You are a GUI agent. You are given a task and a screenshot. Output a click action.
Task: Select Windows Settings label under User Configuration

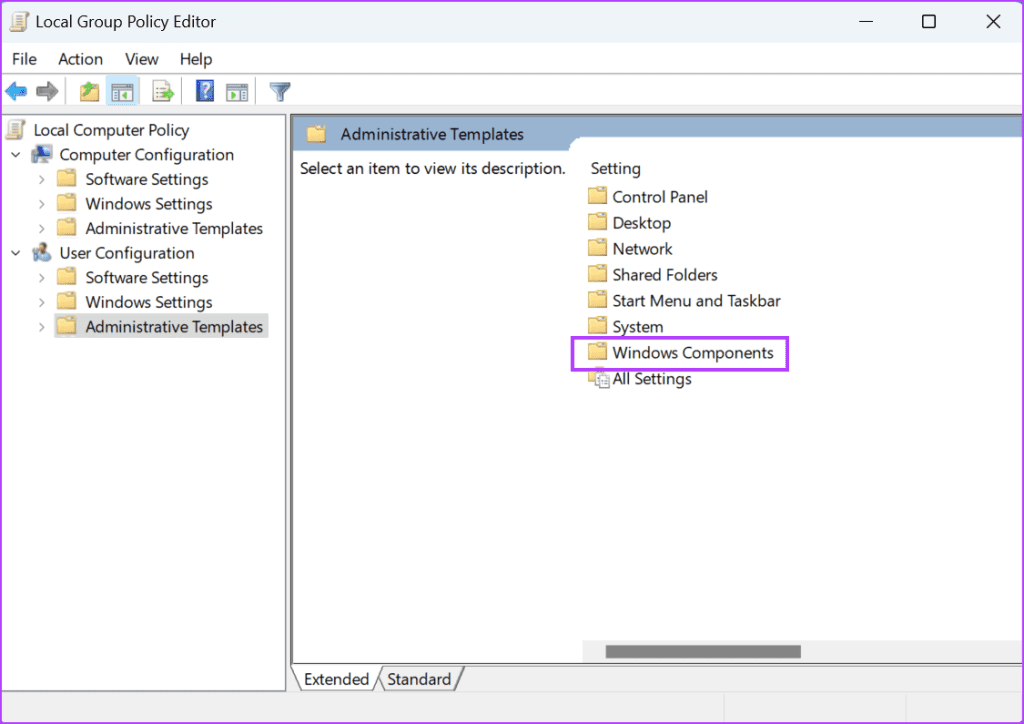(x=149, y=302)
